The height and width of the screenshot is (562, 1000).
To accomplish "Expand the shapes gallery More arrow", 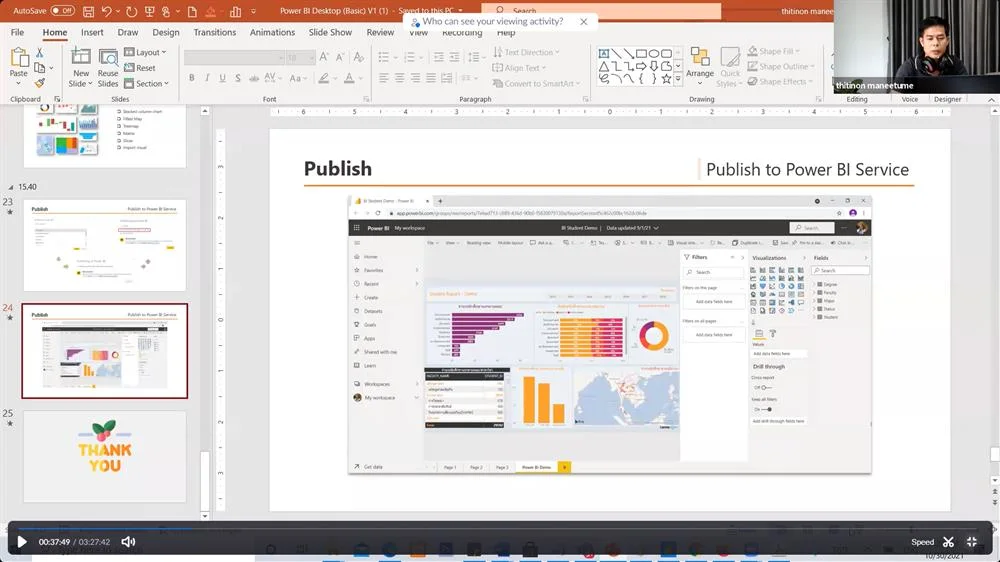I will click(678, 80).
